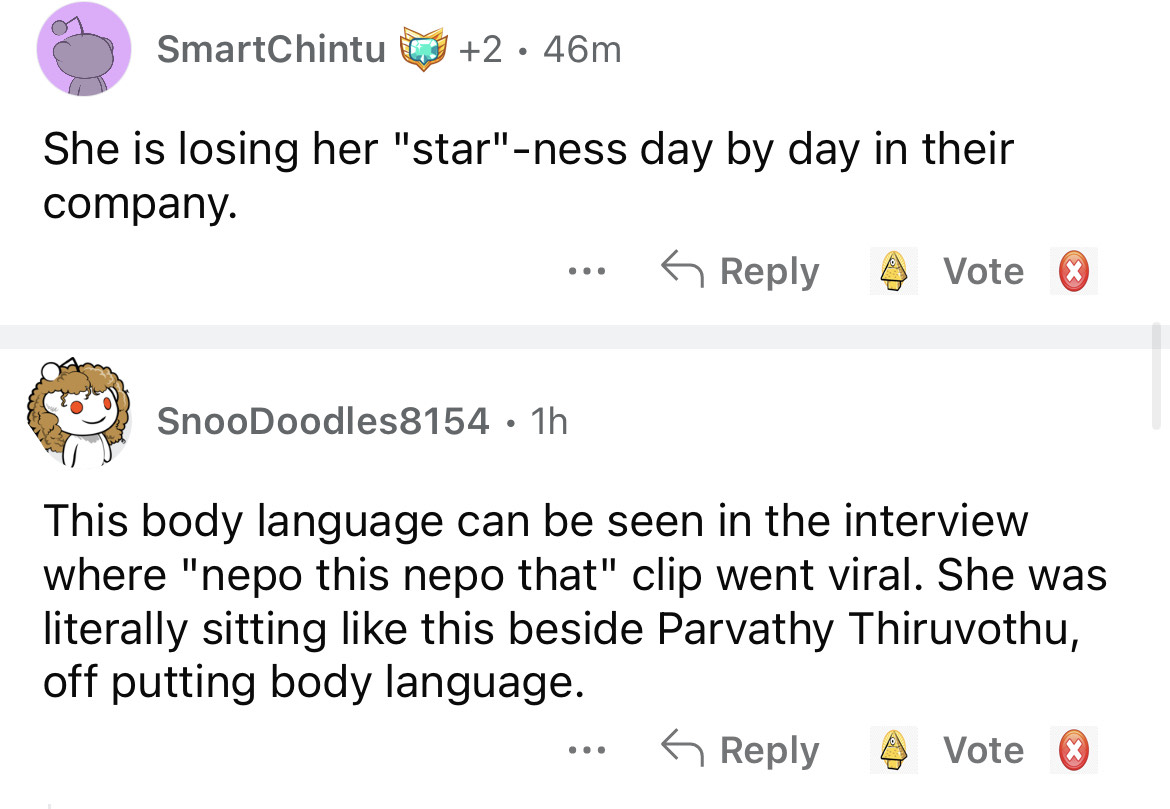Screen dimensions: 1170x809
Task: Click the 46m timestamp on SmartChintu's comment
Action: 580,48
